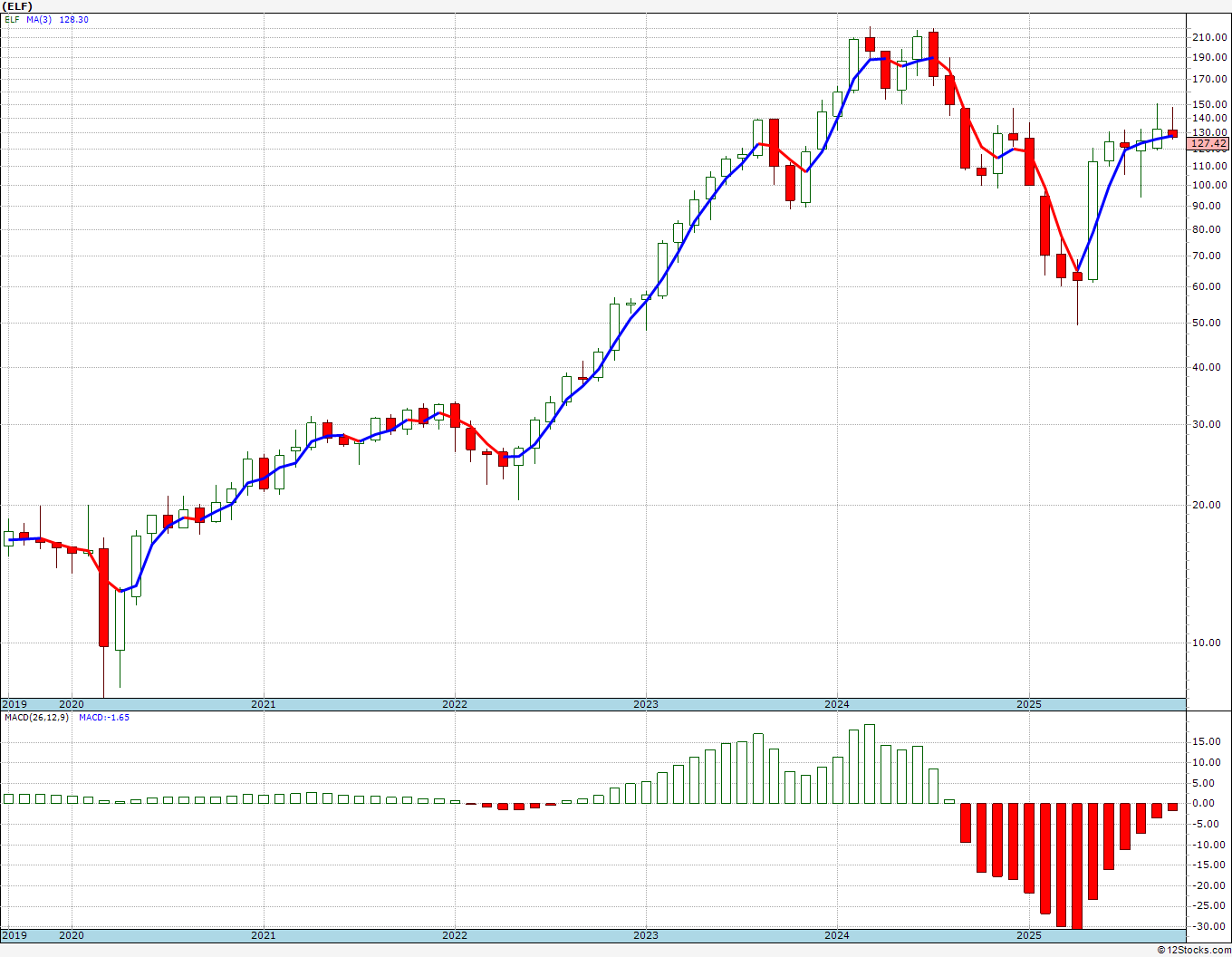This screenshot has width=1232, height=957.
Task: Click the 140.00 price axis label
Action: [x=1208, y=118]
